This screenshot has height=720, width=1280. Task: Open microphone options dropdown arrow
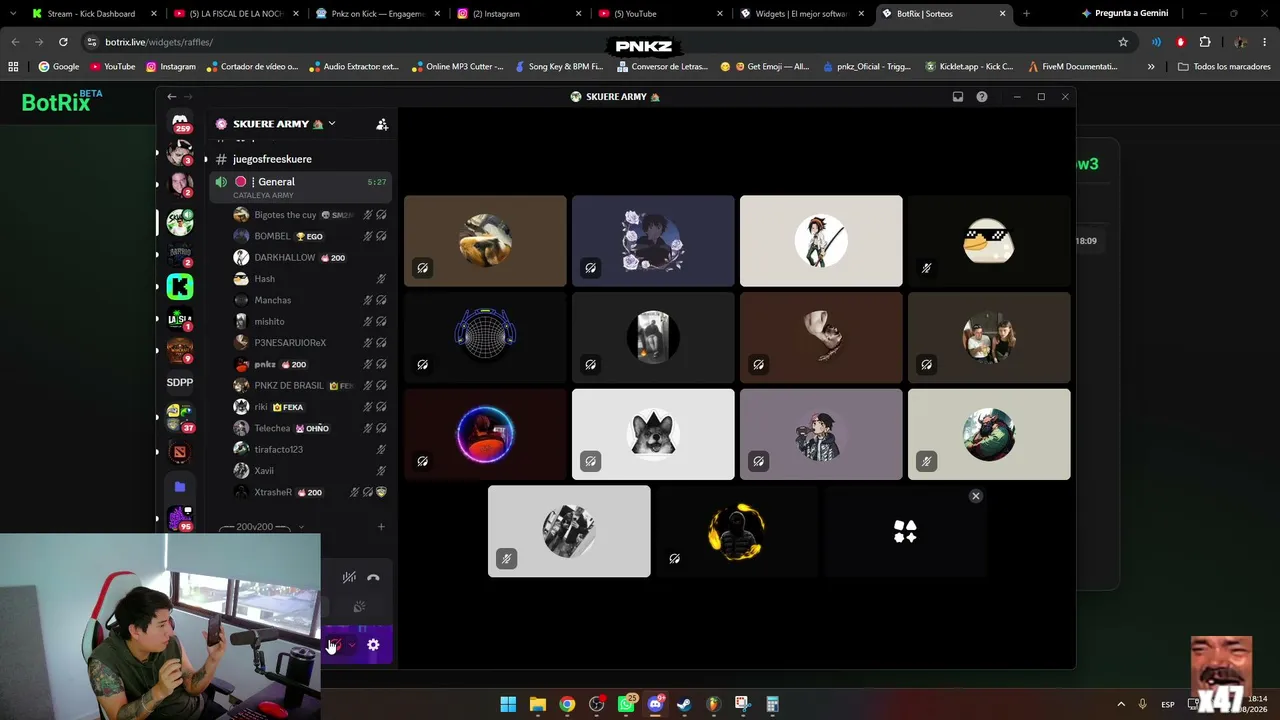pyautogui.click(x=351, y=645)
